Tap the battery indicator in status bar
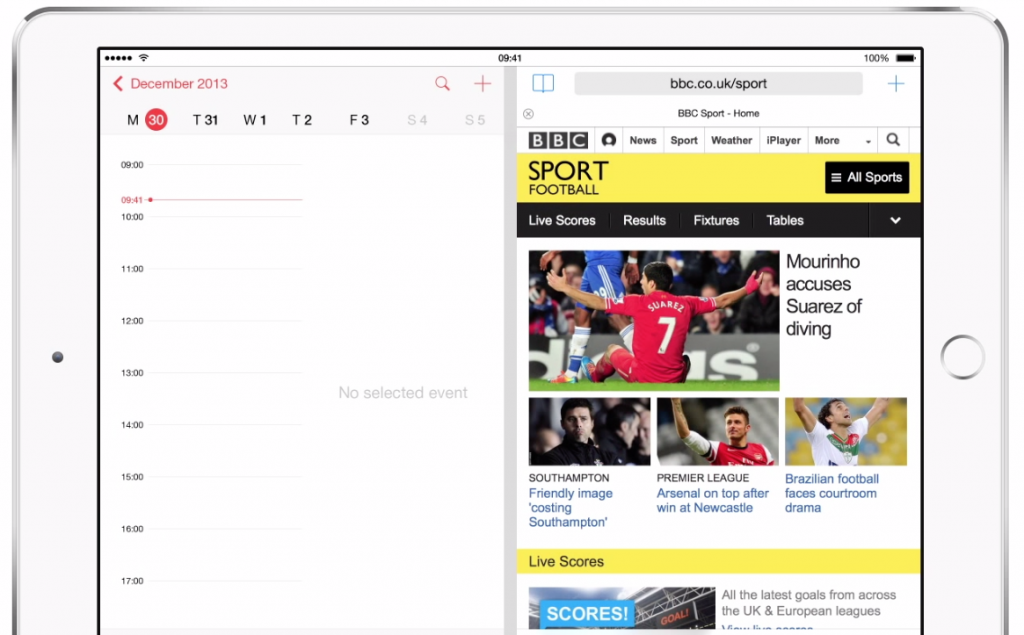This screenshot has height=635, width=1024. (906, 58)
